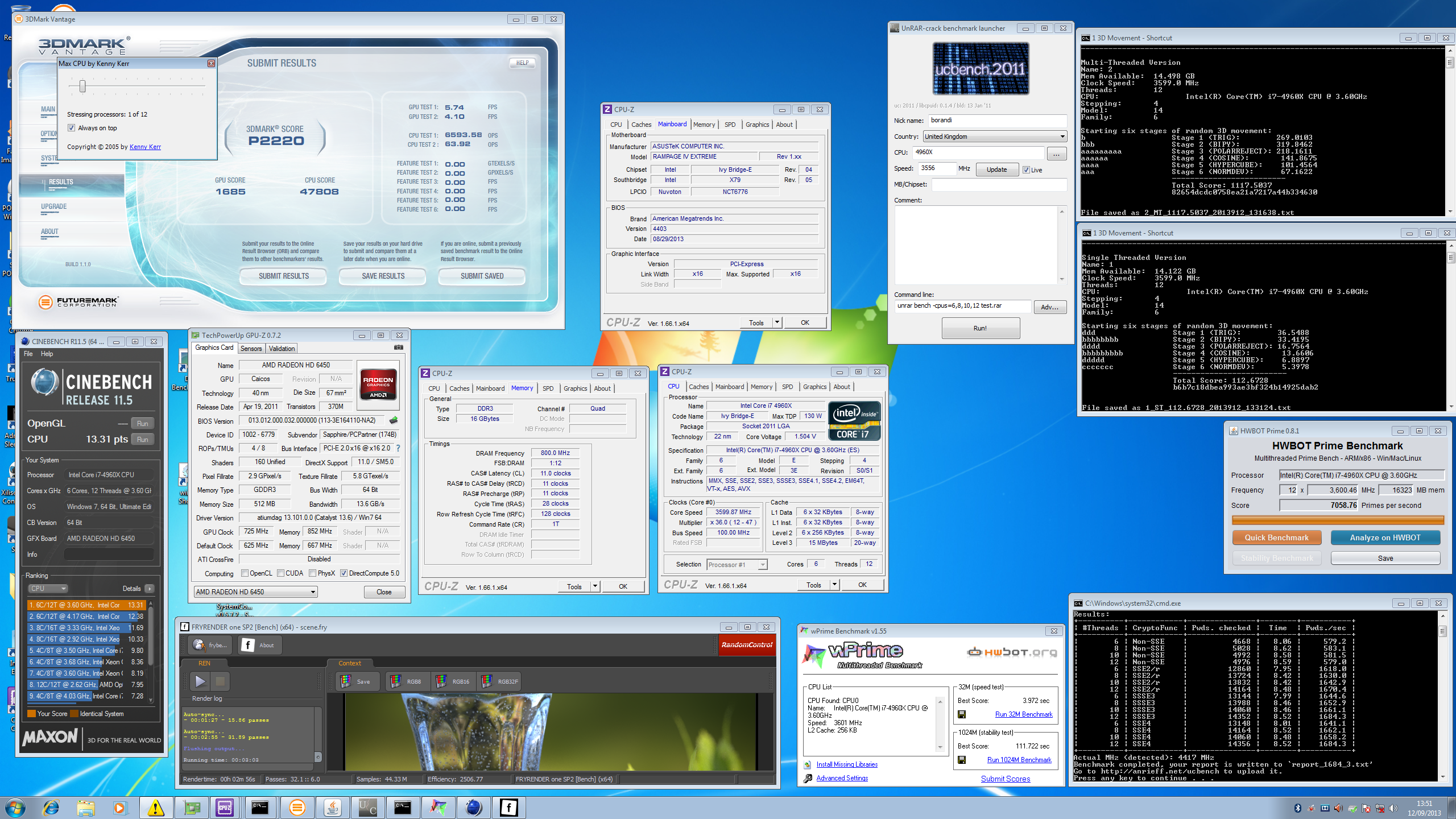Image resolution: width=1456 pixels, height=819 pixels.
Task: Open the wPrime icon on the taskbar
Action: coord(438,807)
